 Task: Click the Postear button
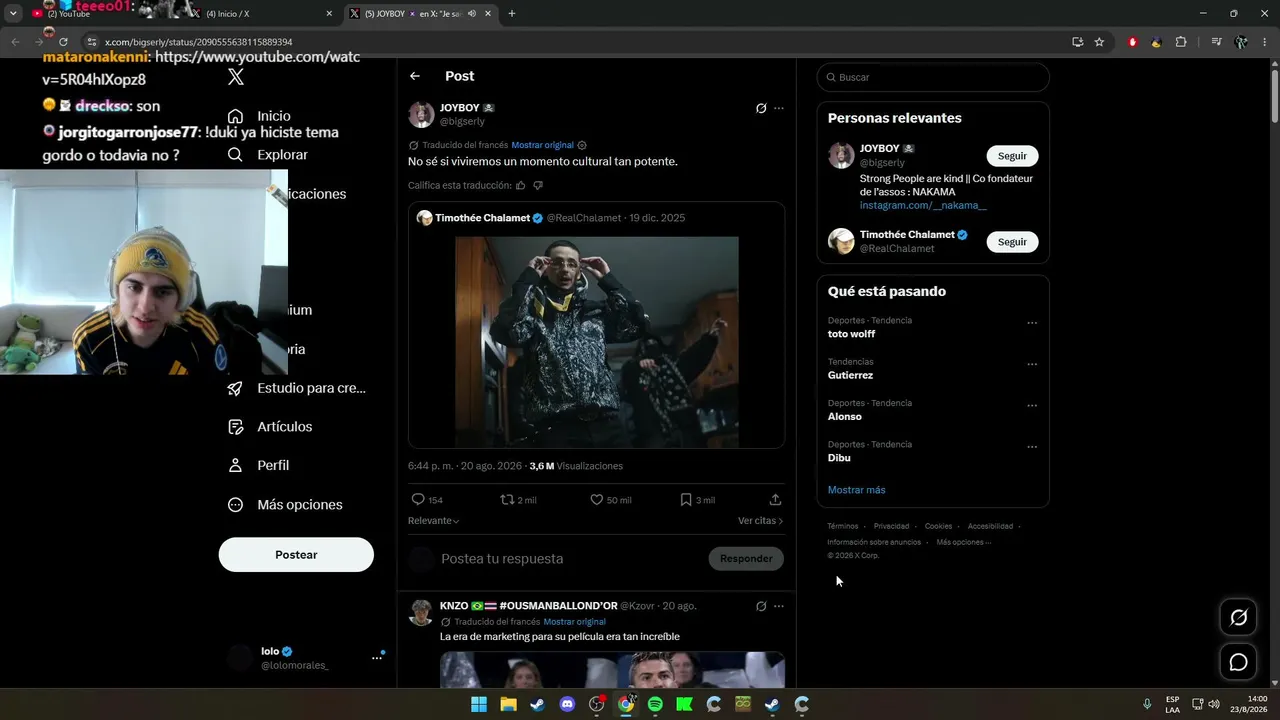[x=296, y=555]
